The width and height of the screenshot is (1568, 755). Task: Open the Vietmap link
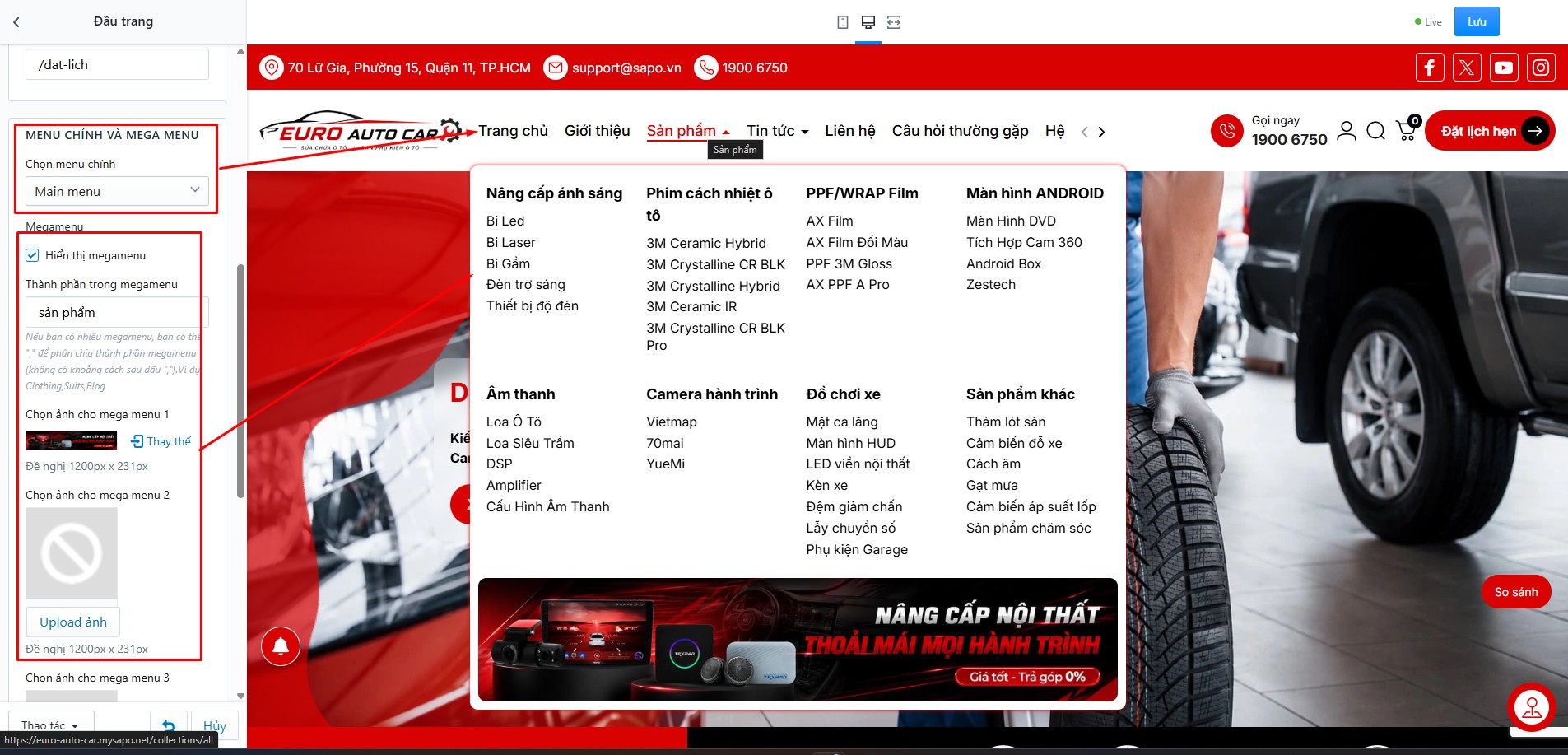coord(672,422)
